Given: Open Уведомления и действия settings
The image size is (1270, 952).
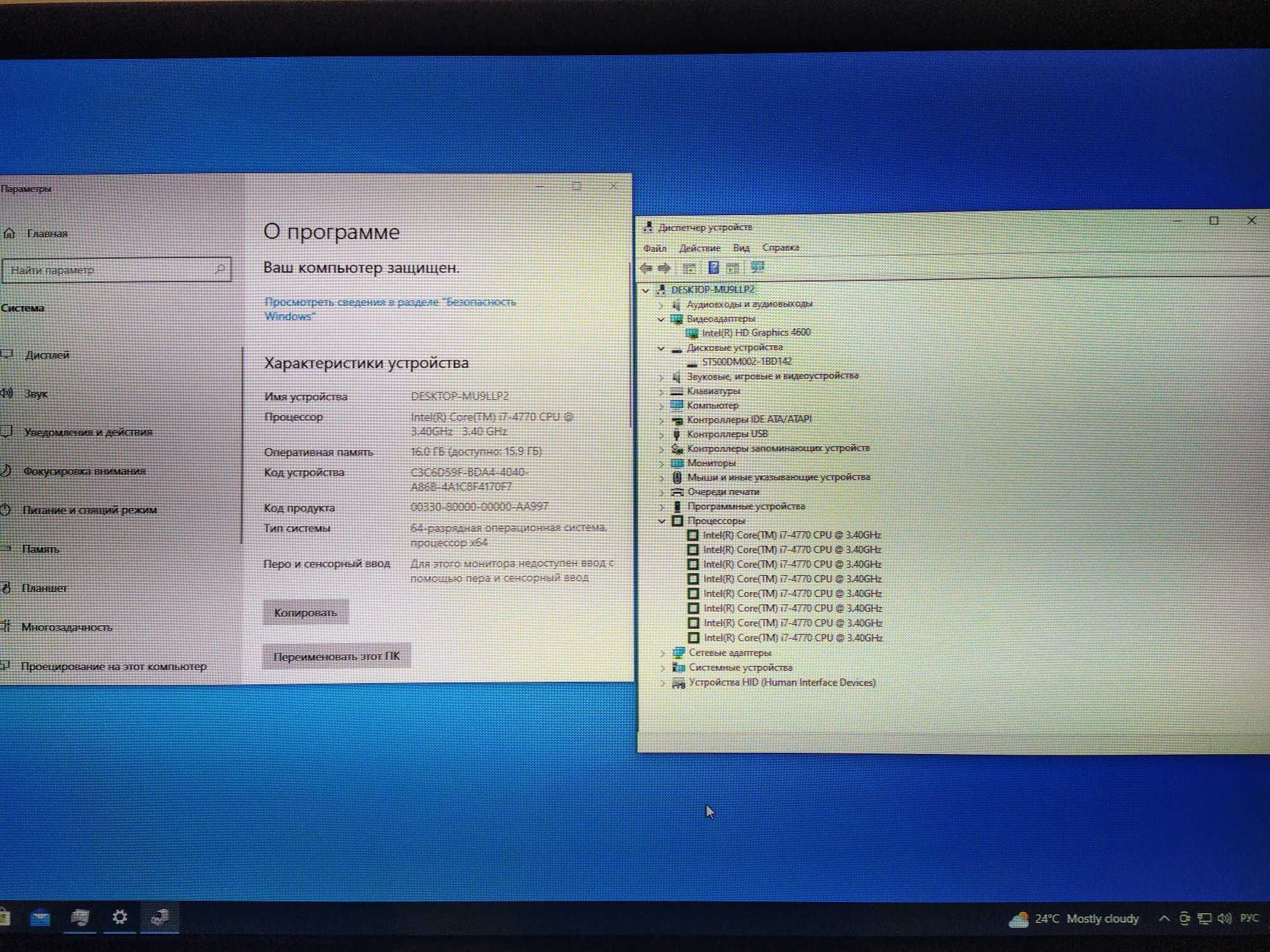Looking at the screenshot, I should pyautogui.click(x=88, y=432).
